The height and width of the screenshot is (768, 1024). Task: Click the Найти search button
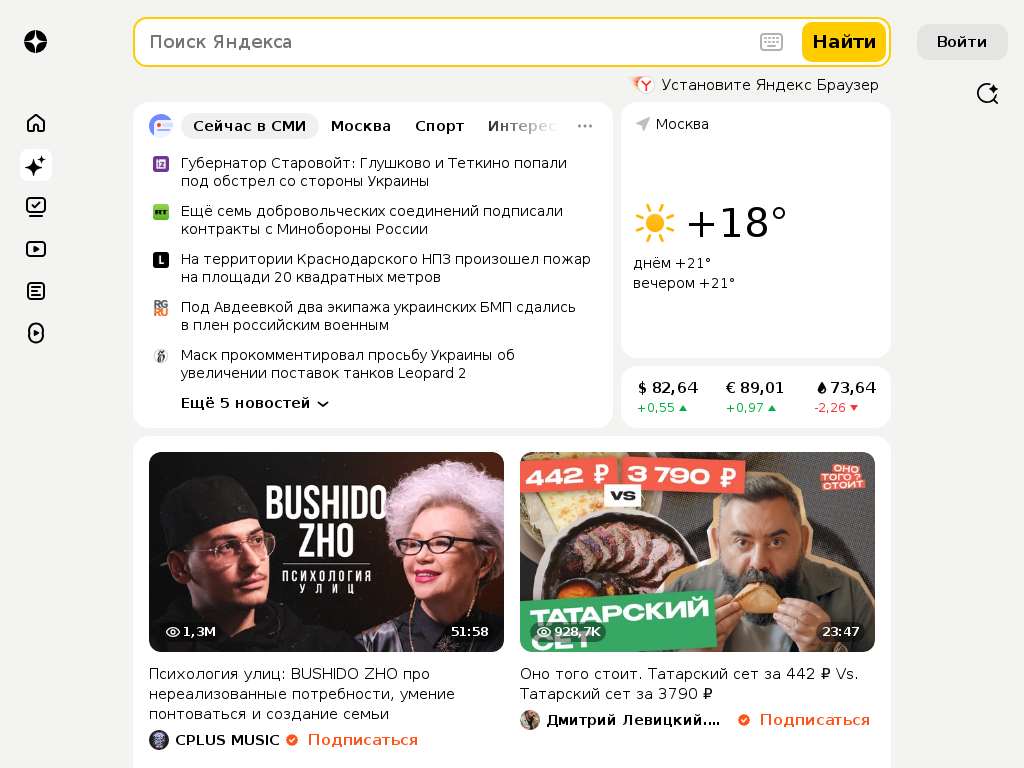tap(844, 42)
